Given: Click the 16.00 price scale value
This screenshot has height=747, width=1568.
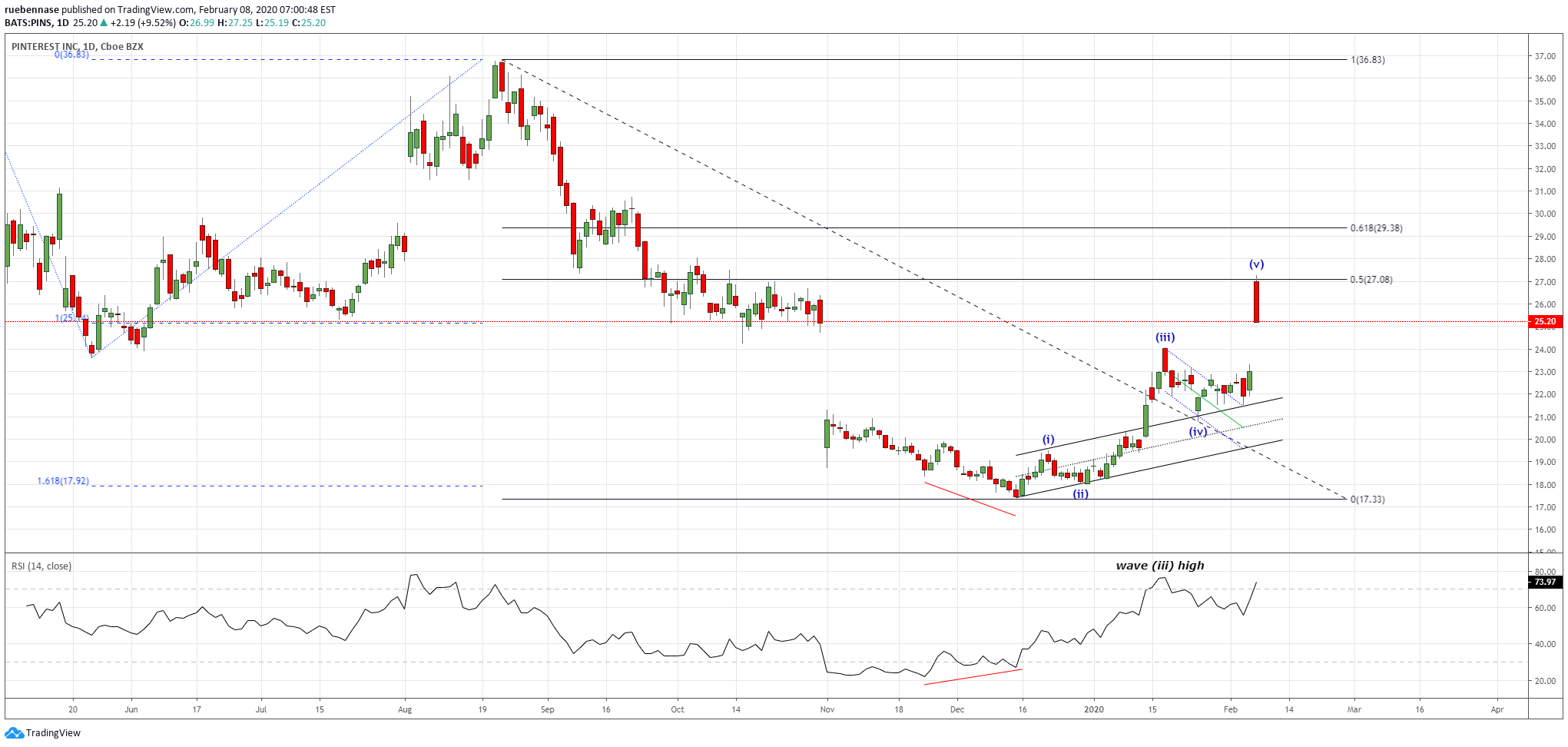Looking at the screenshot, I should click(1545, 530).
